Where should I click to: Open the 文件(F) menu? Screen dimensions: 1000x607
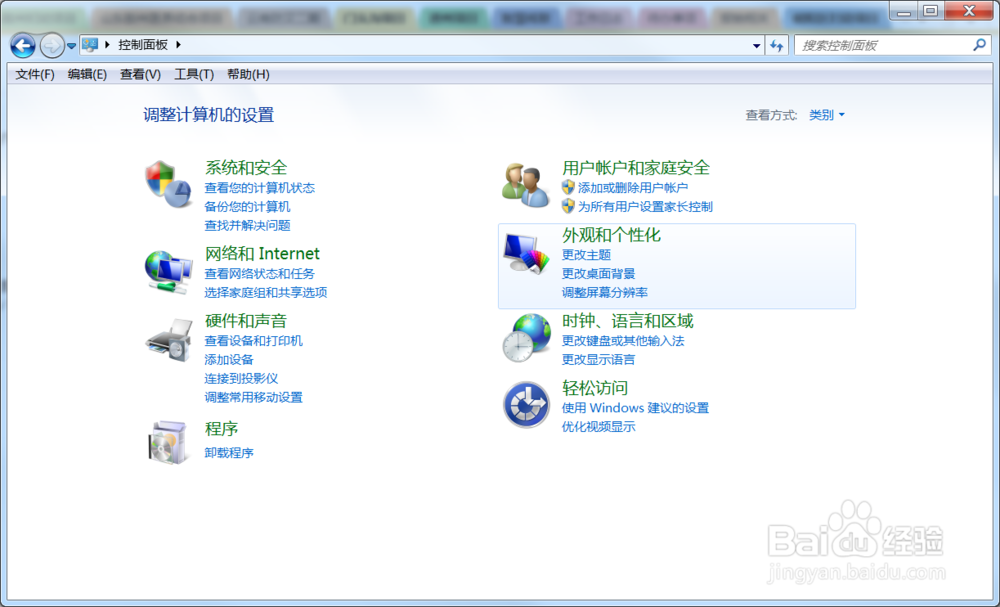point(35,75)
